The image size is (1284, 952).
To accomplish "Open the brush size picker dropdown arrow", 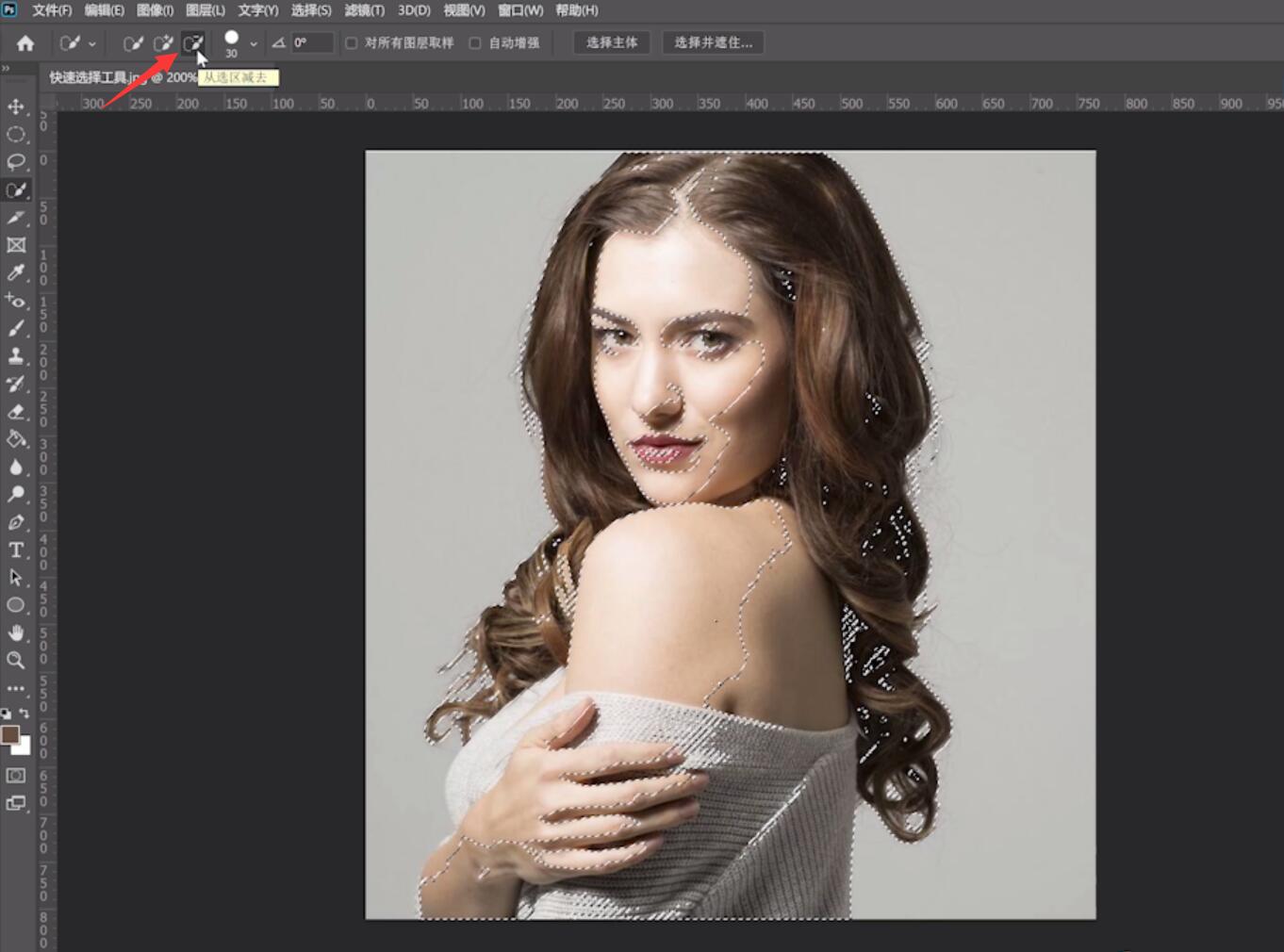I will coord(254,43).
